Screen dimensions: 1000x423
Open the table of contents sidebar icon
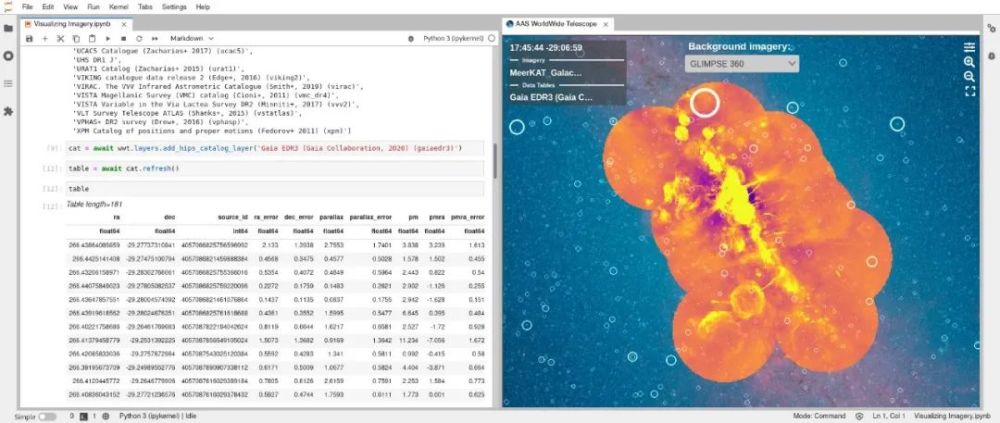coord(8,84)
